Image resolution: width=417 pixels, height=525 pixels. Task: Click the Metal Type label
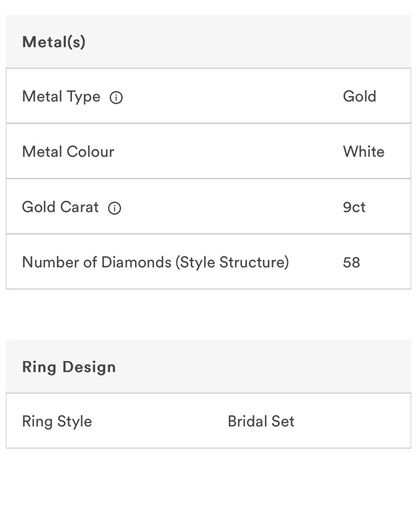(x=61, y=97)
